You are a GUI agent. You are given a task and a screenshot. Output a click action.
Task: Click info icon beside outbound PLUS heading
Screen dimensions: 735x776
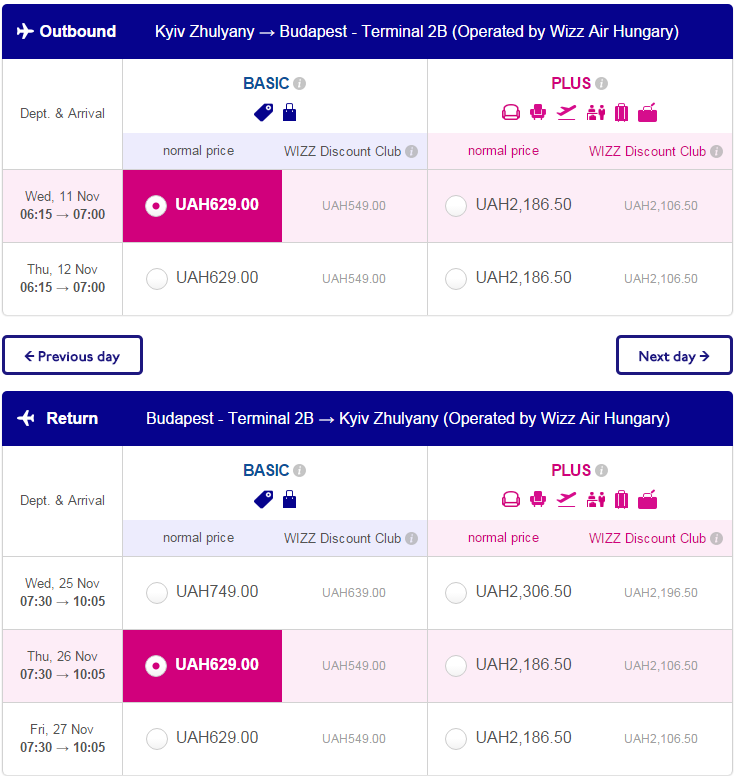[601, 83]
